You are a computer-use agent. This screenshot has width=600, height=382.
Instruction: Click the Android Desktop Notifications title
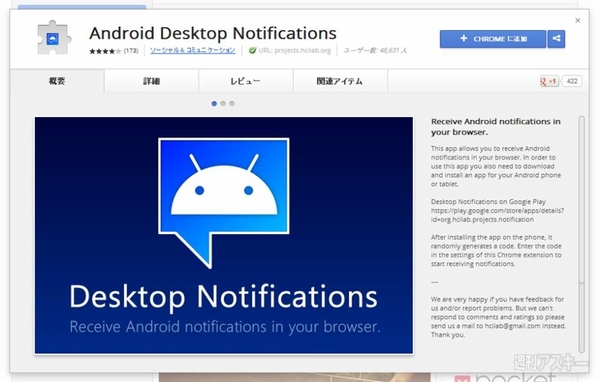coord(213,33)
